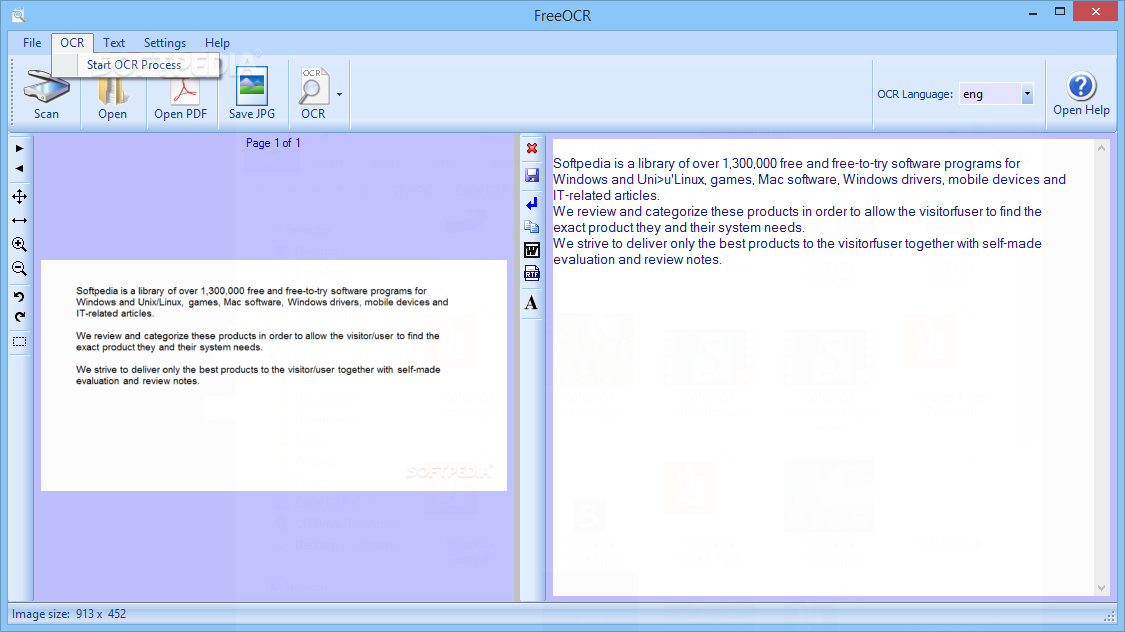Rotate image counterclockwise
The width and height of the screenshot is (1125, 632).
(x=19, y=296)
